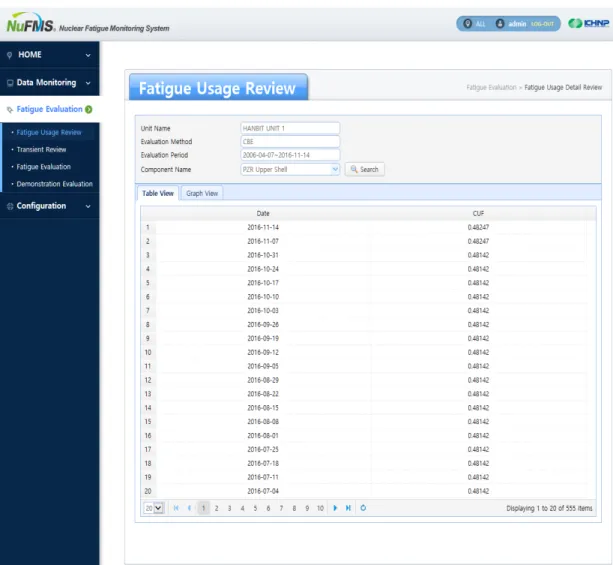Image resolution: width=613 pixels, height=565 pixels.
Task: Sort by the Date column header
Action: [x=263, y=213]
